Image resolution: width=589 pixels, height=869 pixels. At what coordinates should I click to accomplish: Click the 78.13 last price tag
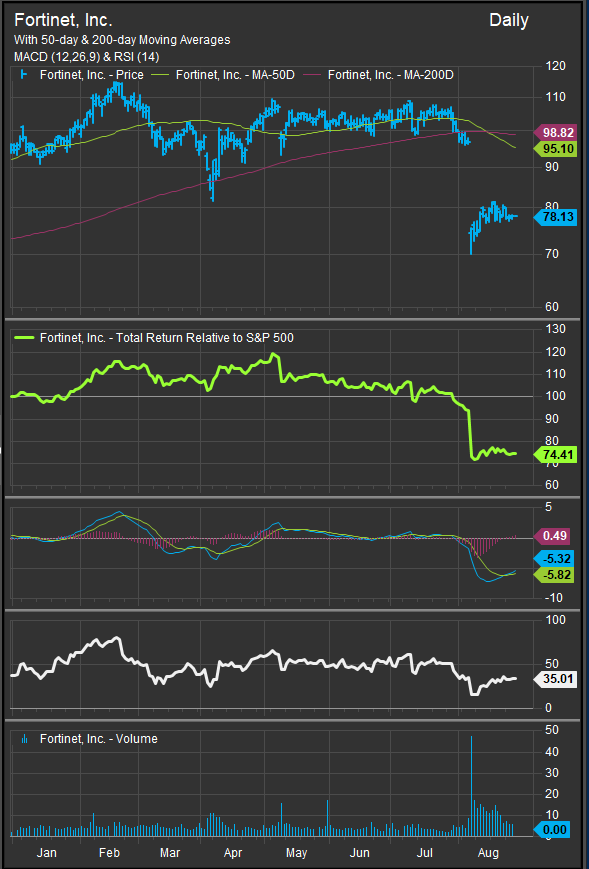555,217
